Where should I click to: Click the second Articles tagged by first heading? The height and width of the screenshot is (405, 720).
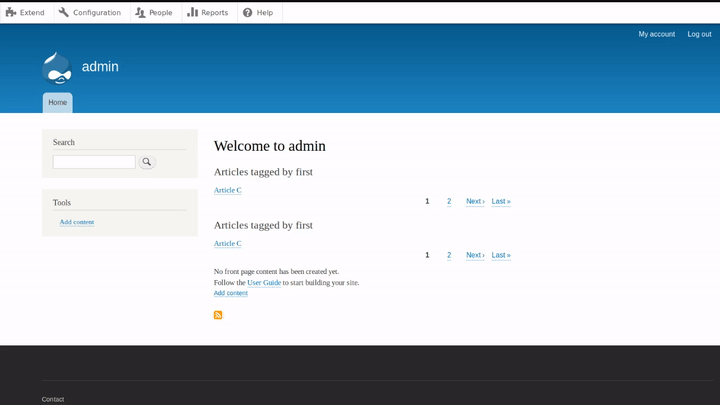[x=263, y=225]
